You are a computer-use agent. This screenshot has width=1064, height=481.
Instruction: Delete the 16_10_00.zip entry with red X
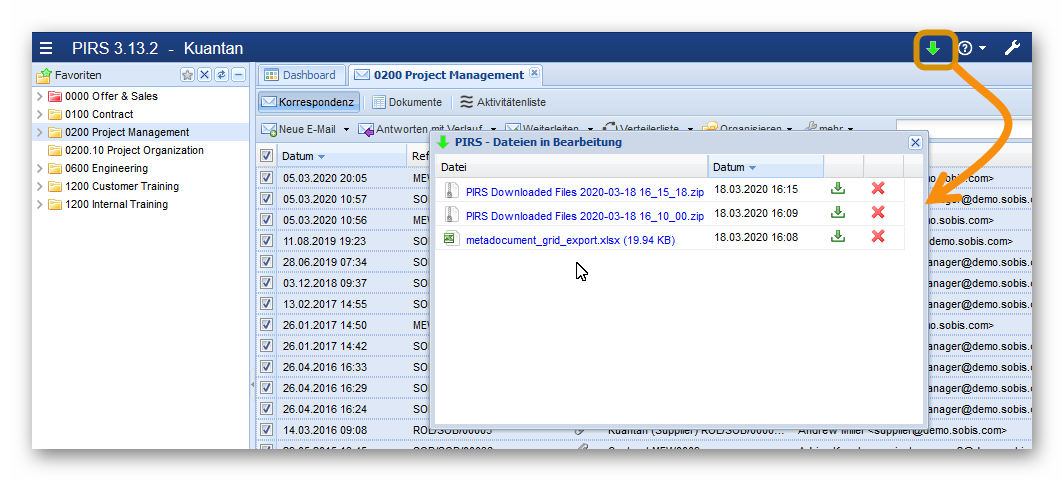tap(878, 212)
